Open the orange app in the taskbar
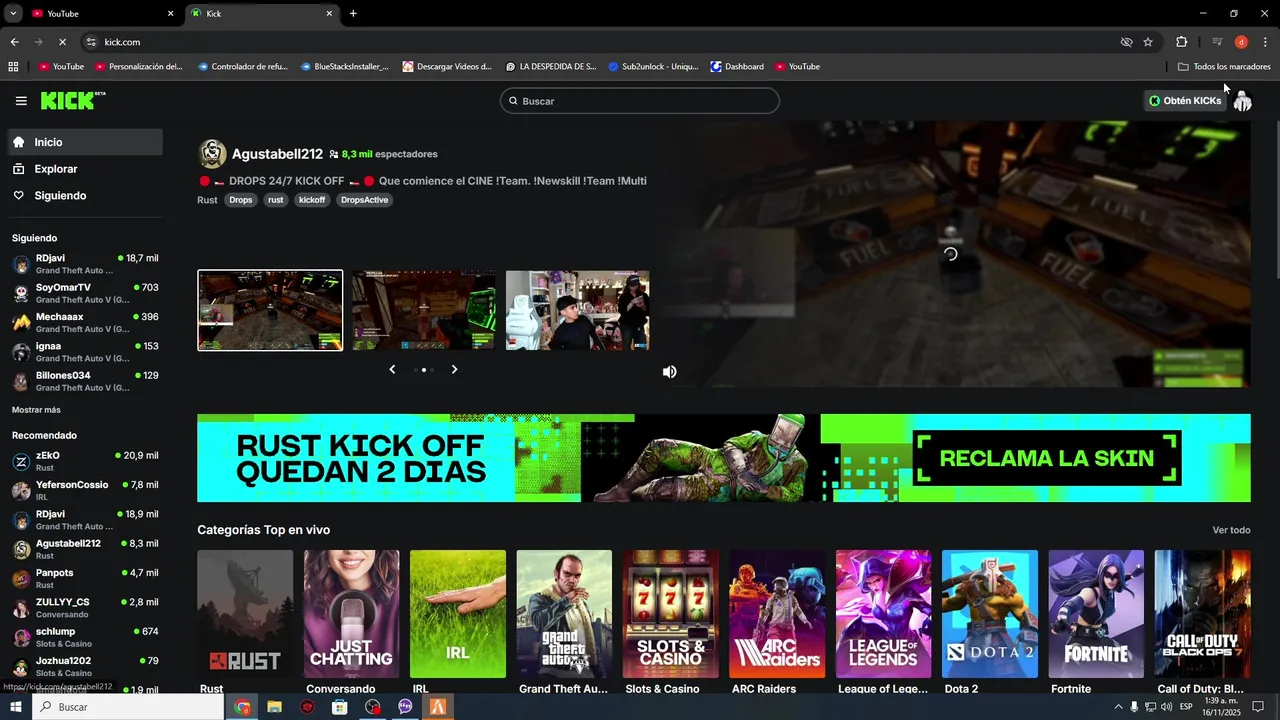Image resolution: width=1280 pixels, height=720 pixels. coord(437,707)
